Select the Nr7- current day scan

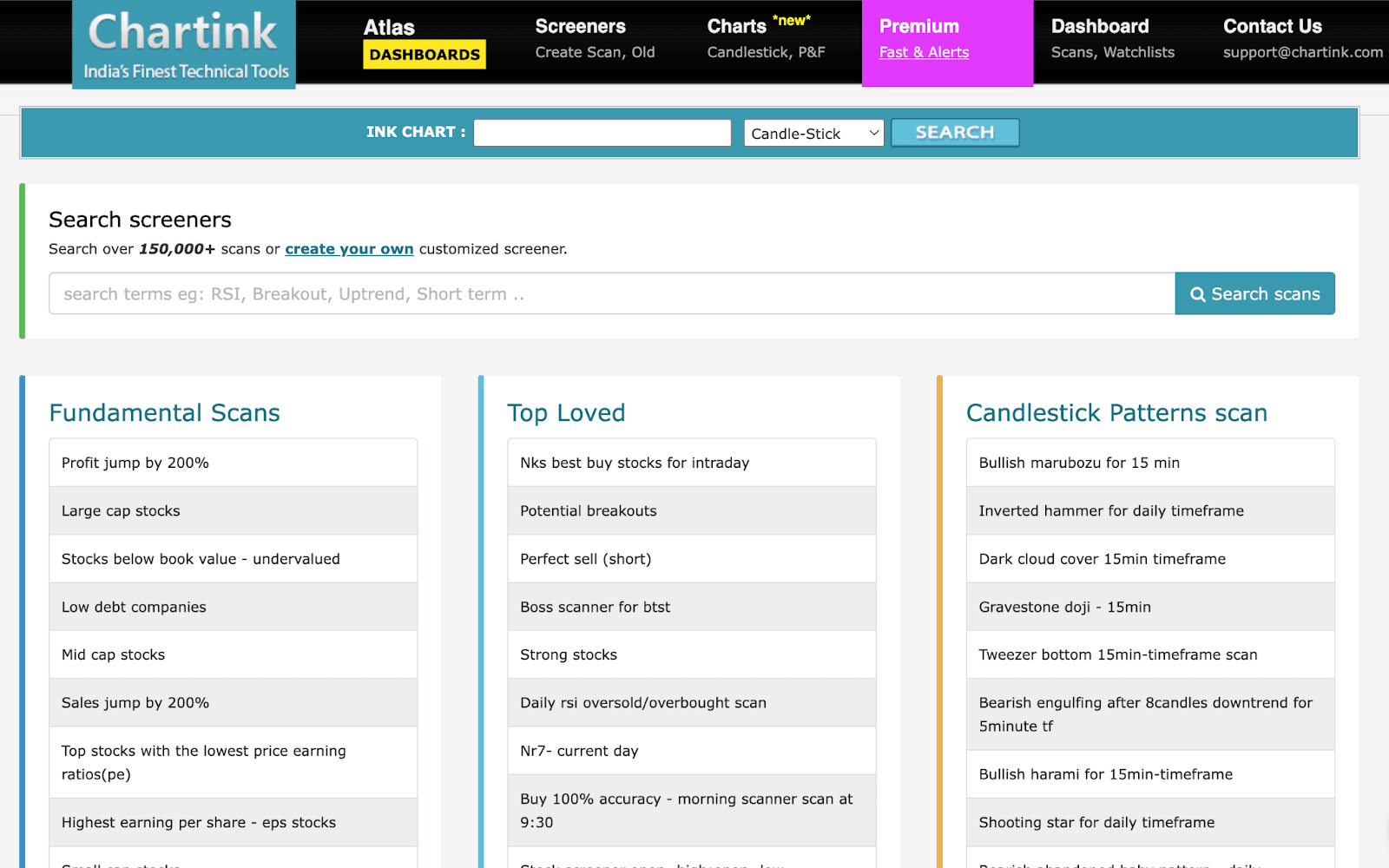point(579,750)
